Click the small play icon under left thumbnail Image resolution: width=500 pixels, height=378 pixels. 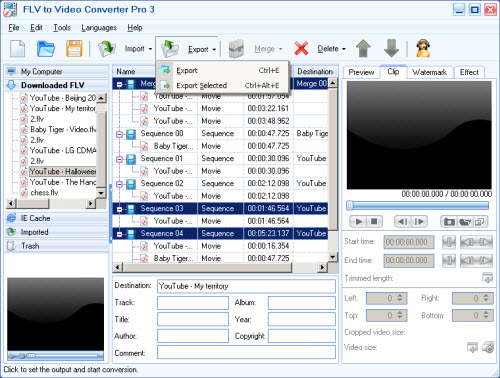click(13, 356)
